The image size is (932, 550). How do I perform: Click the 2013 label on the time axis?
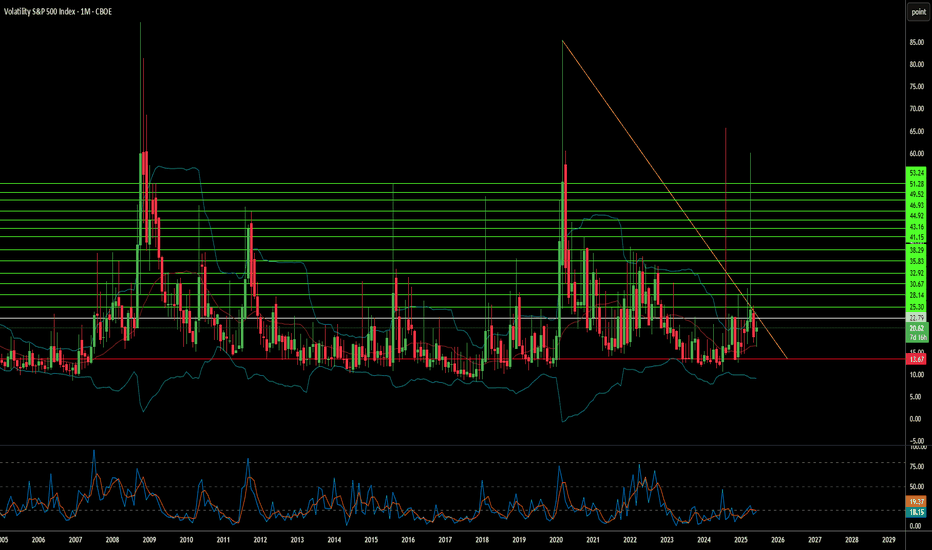pyautogui.click(x=297, y=540)
